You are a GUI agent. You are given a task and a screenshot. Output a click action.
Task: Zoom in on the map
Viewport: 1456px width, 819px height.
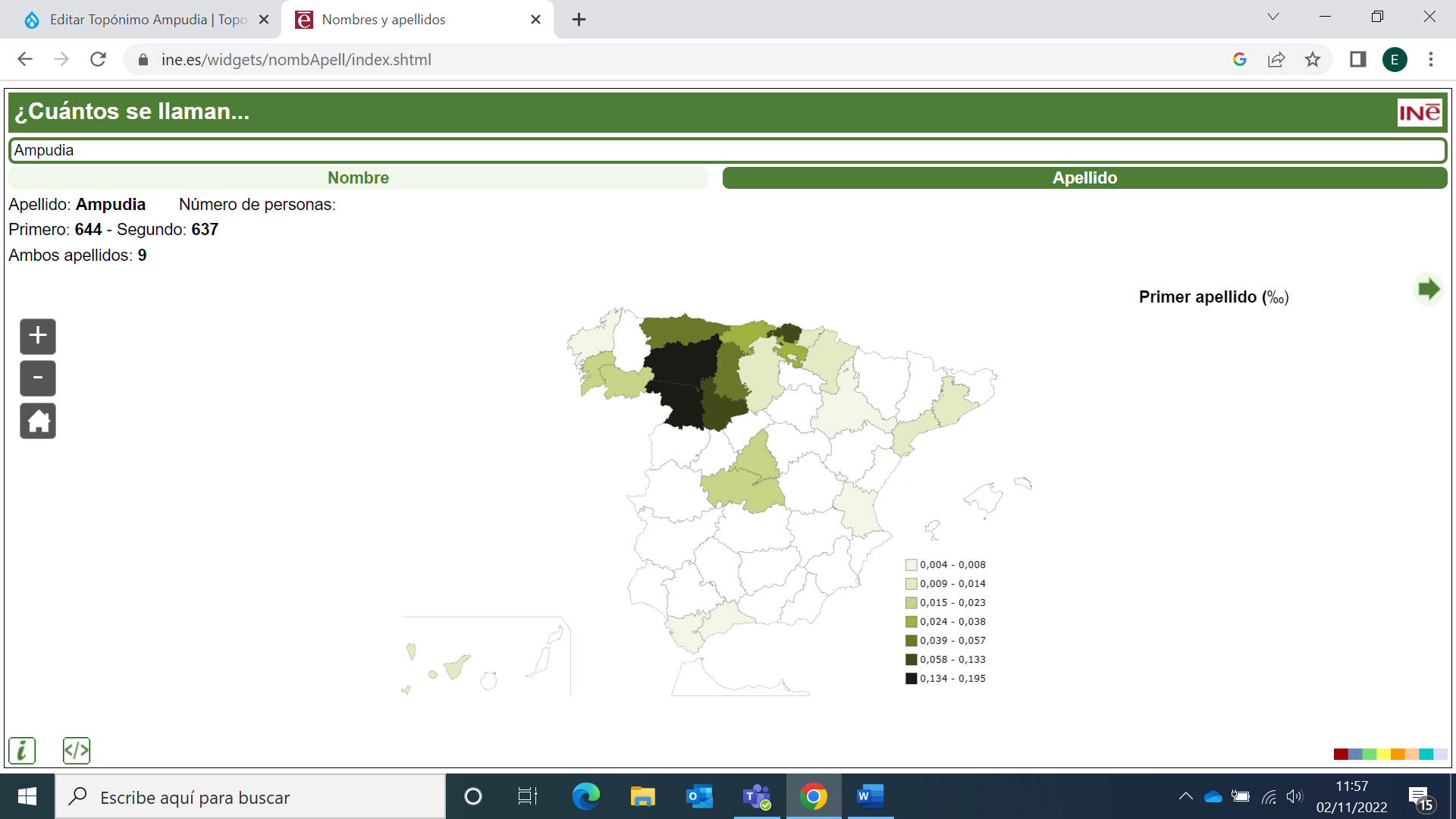[38, 336]
